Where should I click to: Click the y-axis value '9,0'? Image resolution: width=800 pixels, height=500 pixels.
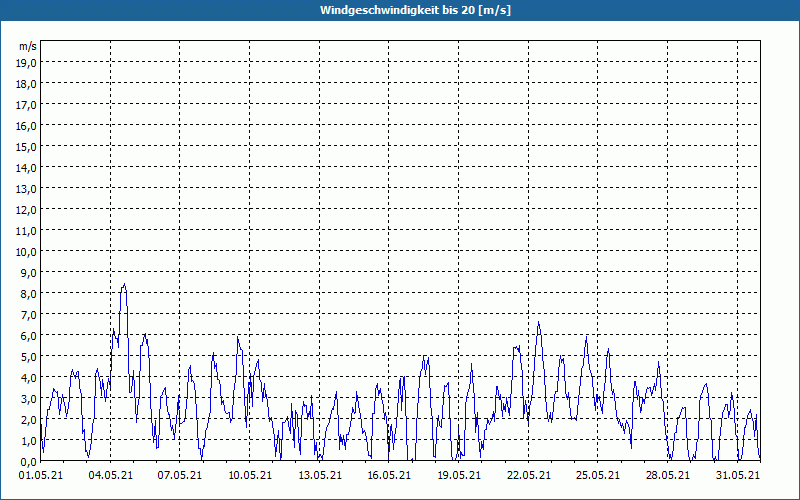[x=30, y=272]
